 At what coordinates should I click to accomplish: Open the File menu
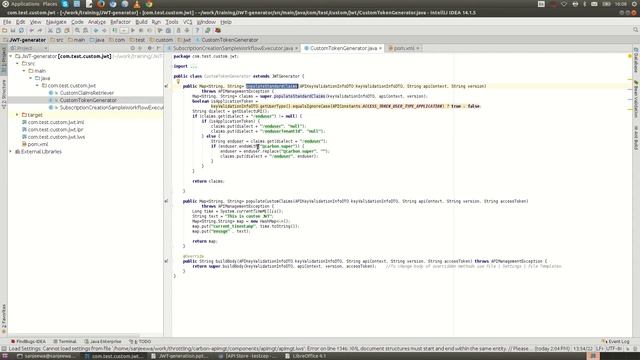pyautogui.click(x=7, y=22)
